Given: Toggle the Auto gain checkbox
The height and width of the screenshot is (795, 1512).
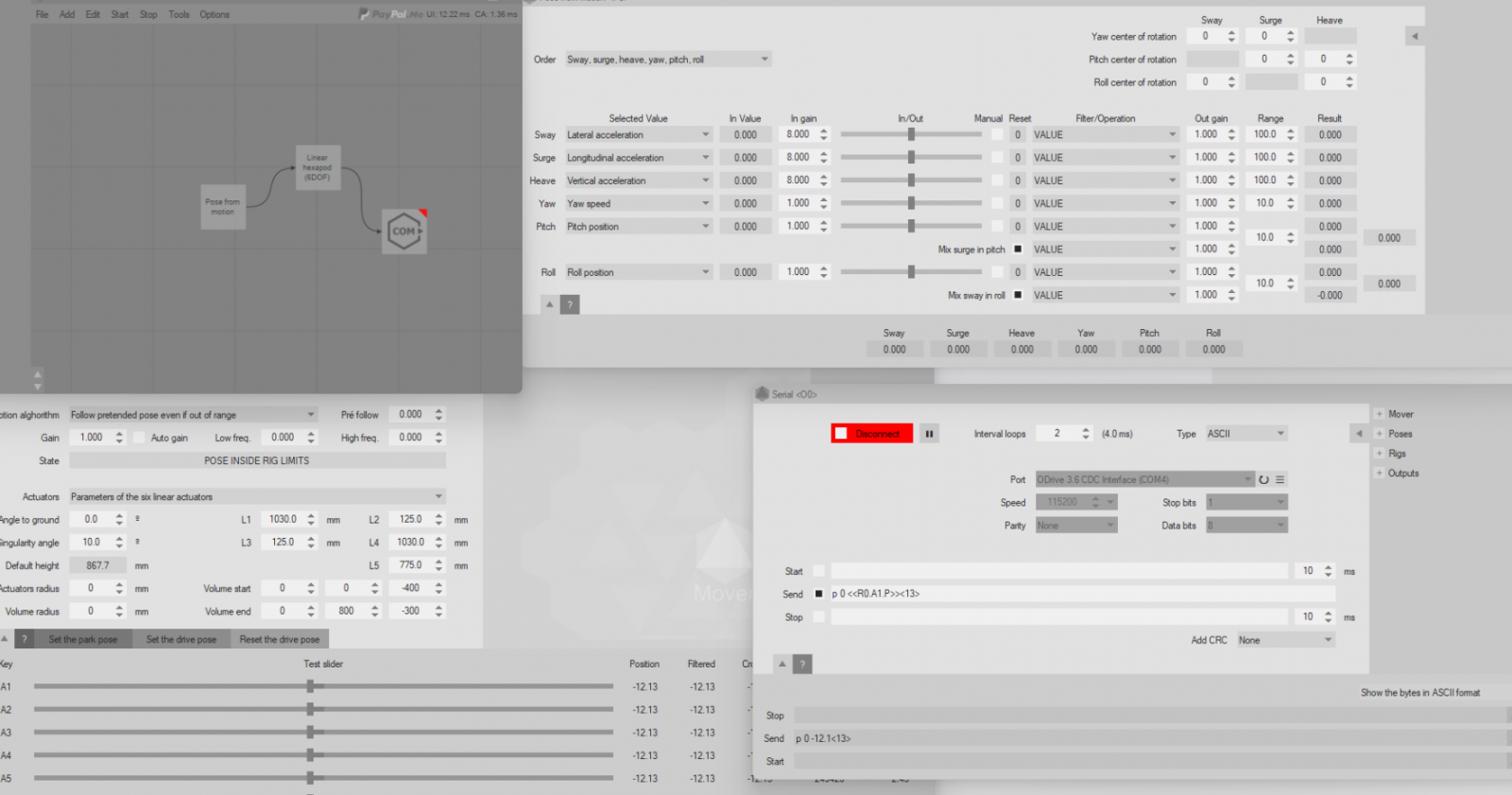Looking at the screenshot, I should (139, 438).
